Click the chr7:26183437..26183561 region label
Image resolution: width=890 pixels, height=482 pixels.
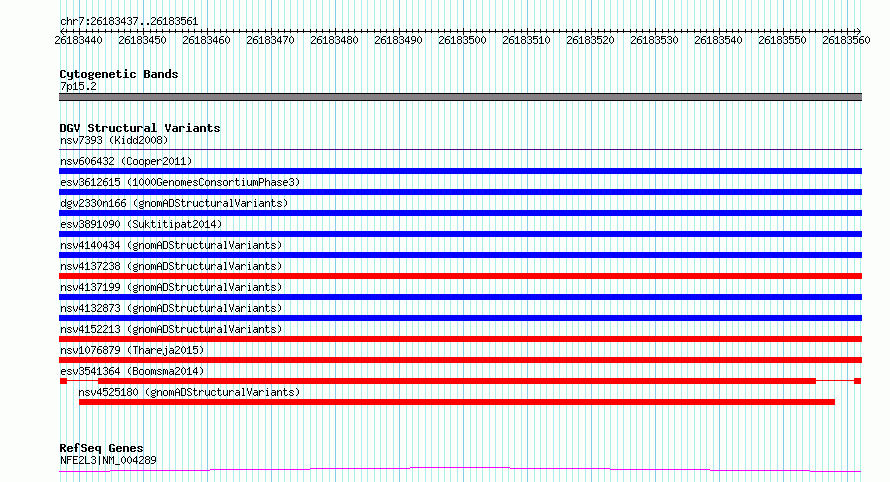click(x=129, y=22)
